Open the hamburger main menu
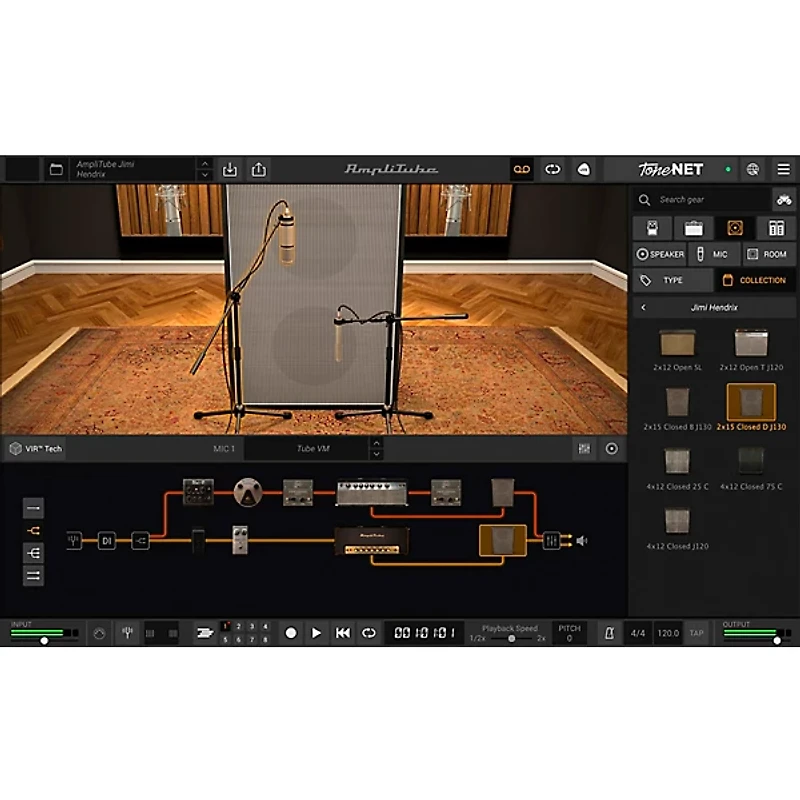 784,169
